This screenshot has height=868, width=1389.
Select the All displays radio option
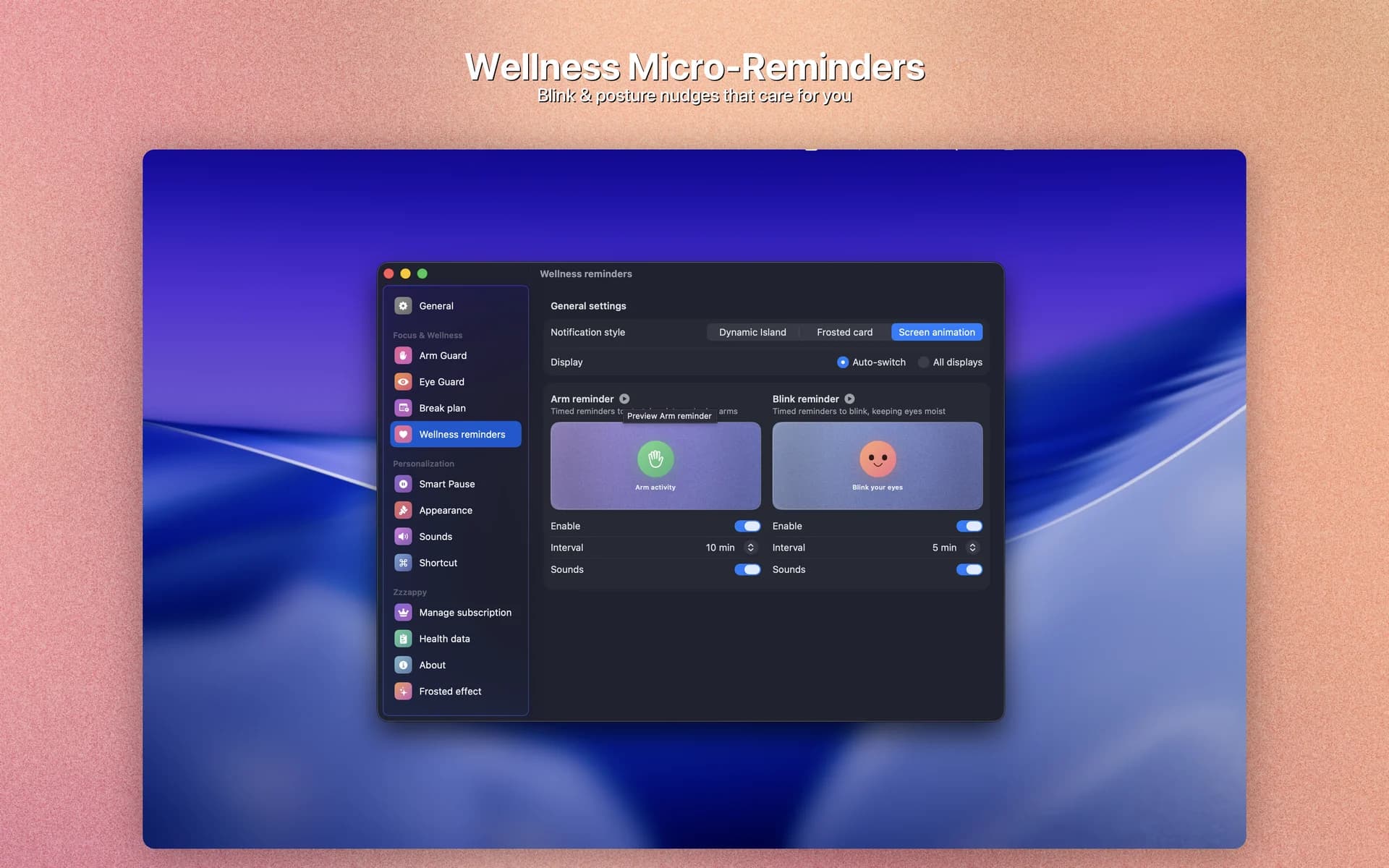pyautogui.click(x=924, y=362)
